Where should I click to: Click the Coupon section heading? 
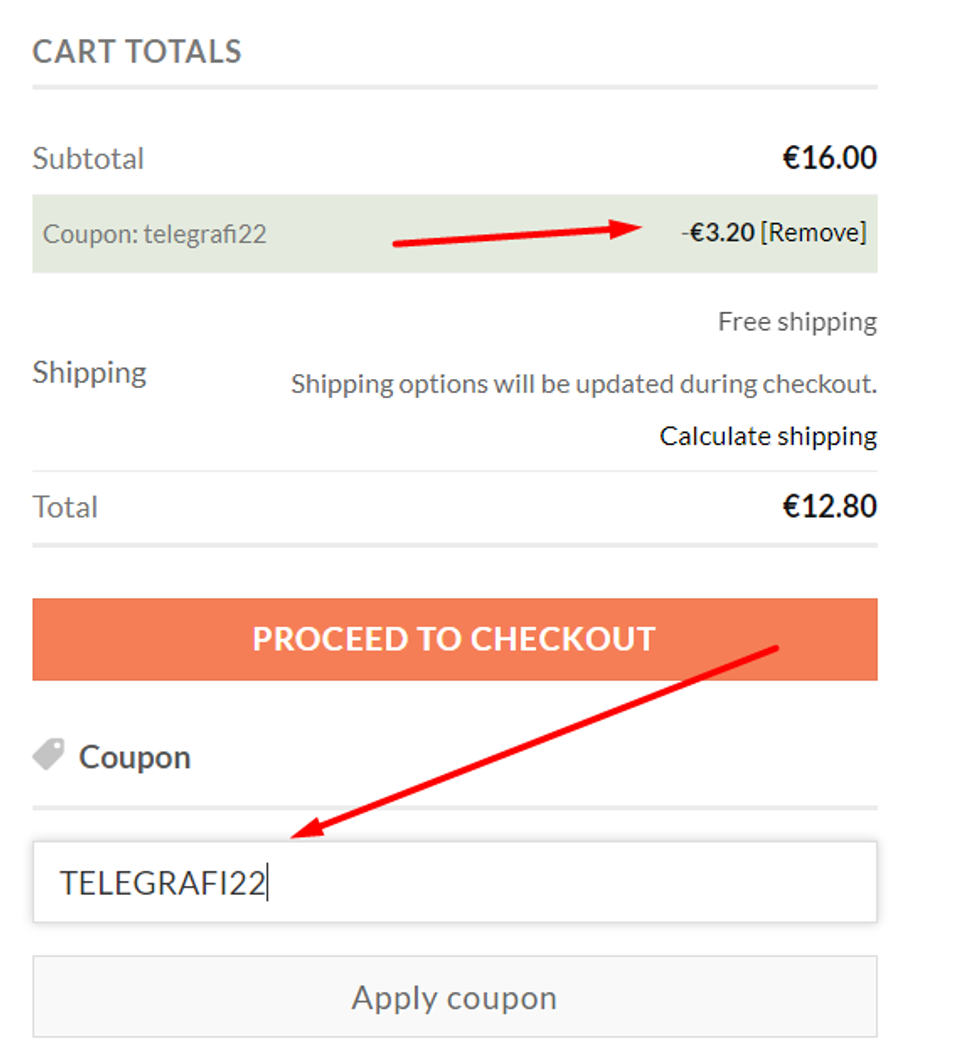coord(135,757)
